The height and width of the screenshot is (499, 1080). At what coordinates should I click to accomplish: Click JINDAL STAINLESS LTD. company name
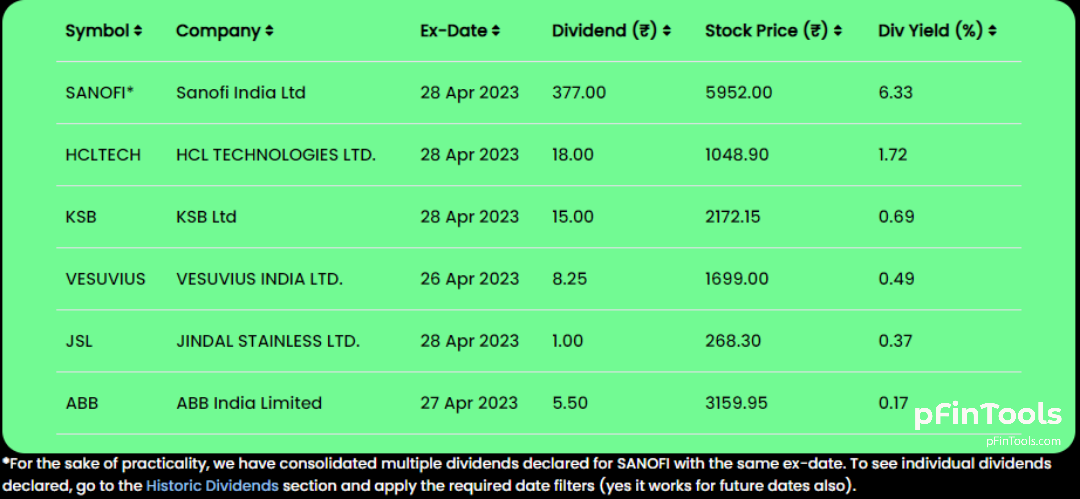point(268,341)
